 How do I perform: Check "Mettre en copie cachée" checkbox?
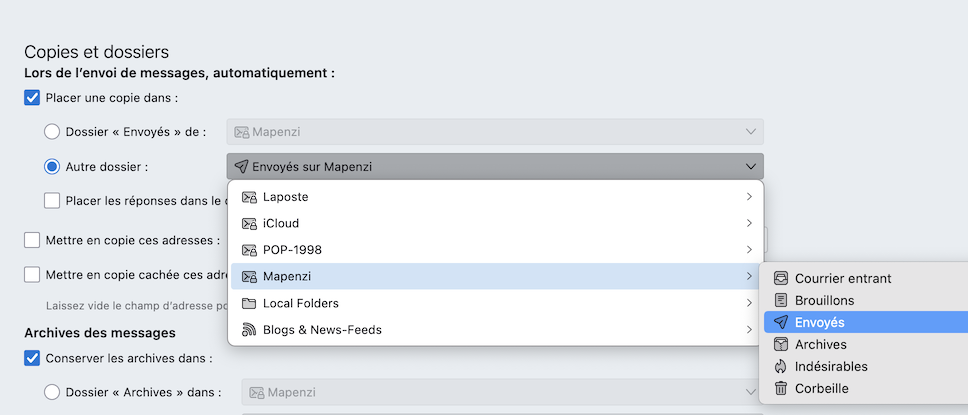[x=32, y=274]
